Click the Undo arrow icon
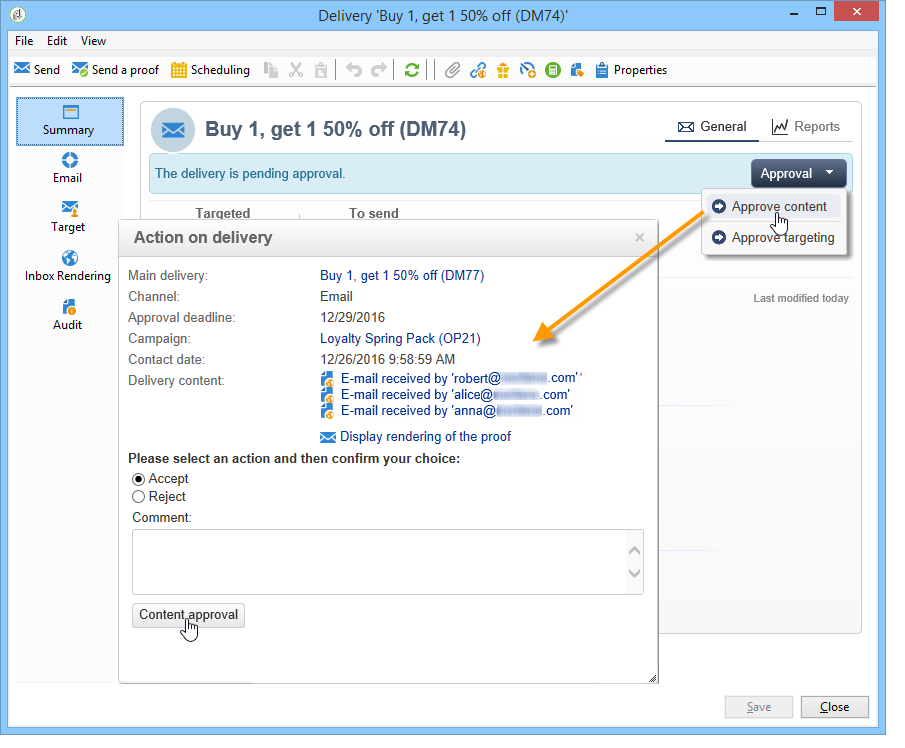 [x=354, y=70]
